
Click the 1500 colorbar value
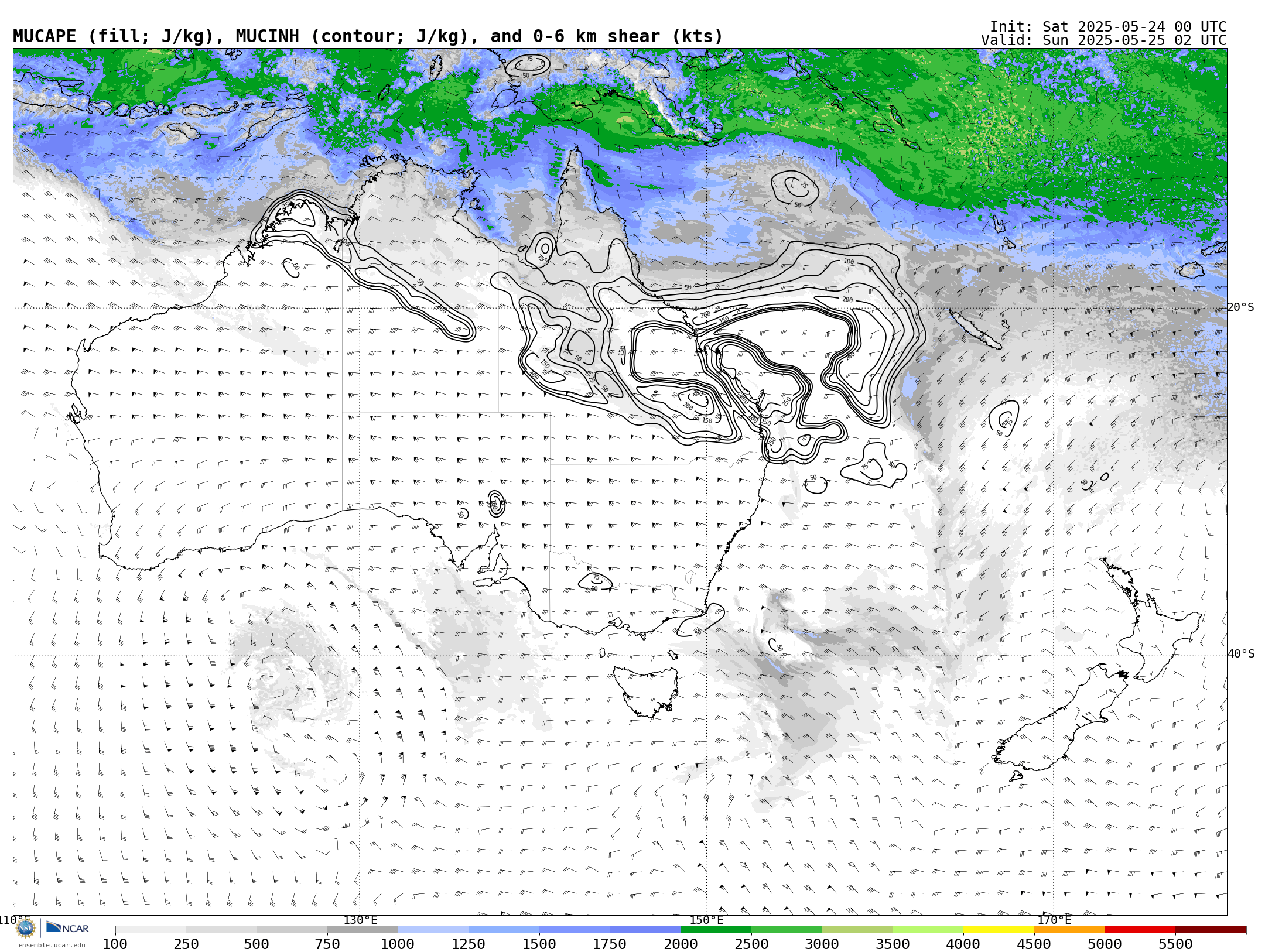click(x=539, y=944)
